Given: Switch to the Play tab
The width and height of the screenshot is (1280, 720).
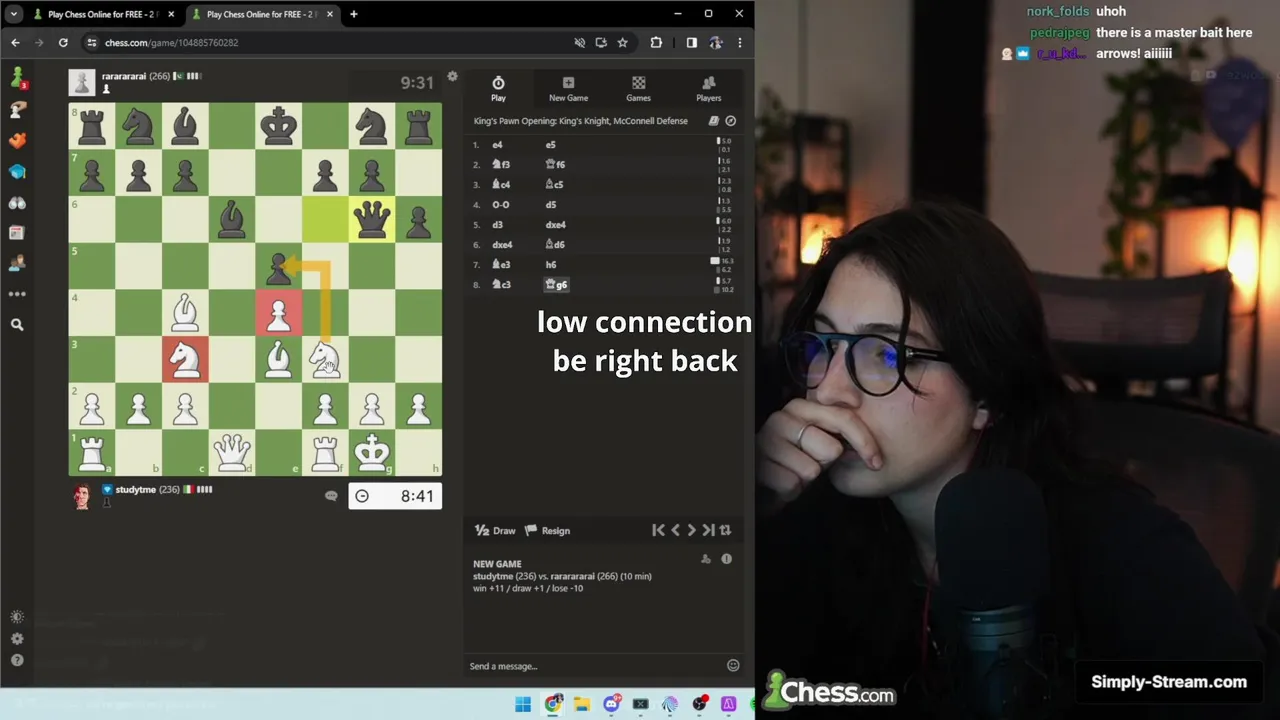Looking at the screenshot, I should pyautogui.click(x=498, y=89).
